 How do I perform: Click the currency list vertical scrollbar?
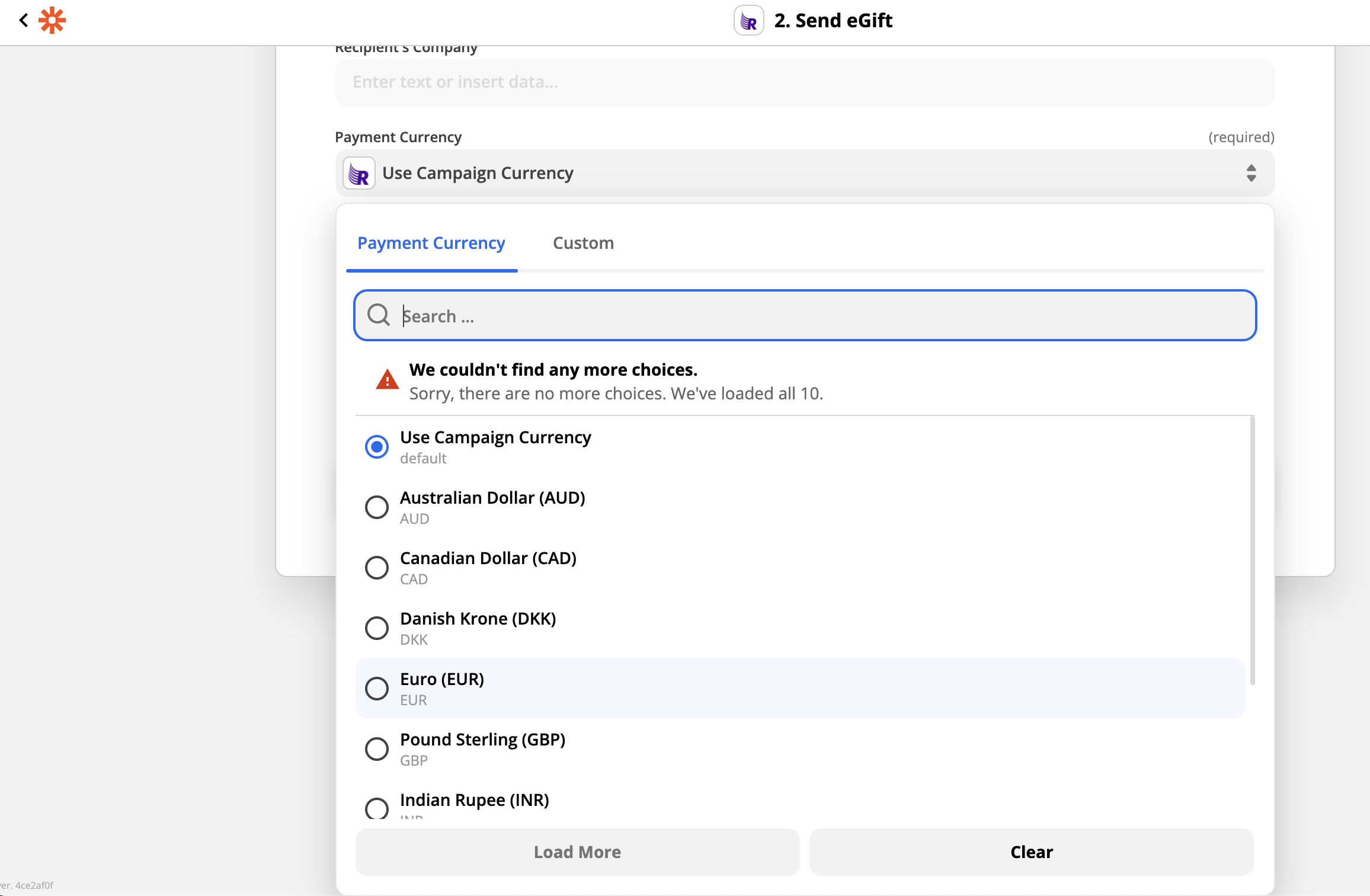1252,550
